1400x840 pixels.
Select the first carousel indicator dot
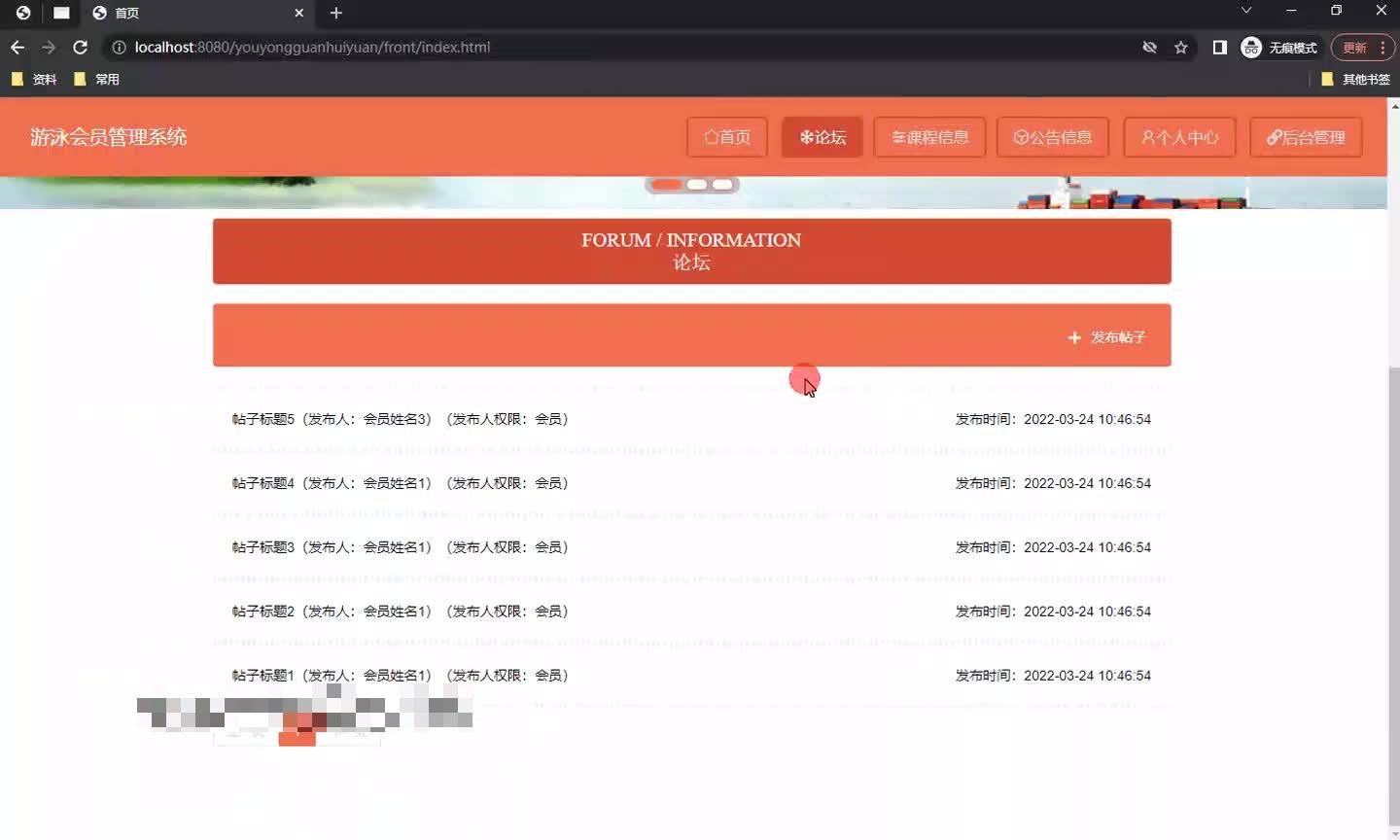coord(666,184)
